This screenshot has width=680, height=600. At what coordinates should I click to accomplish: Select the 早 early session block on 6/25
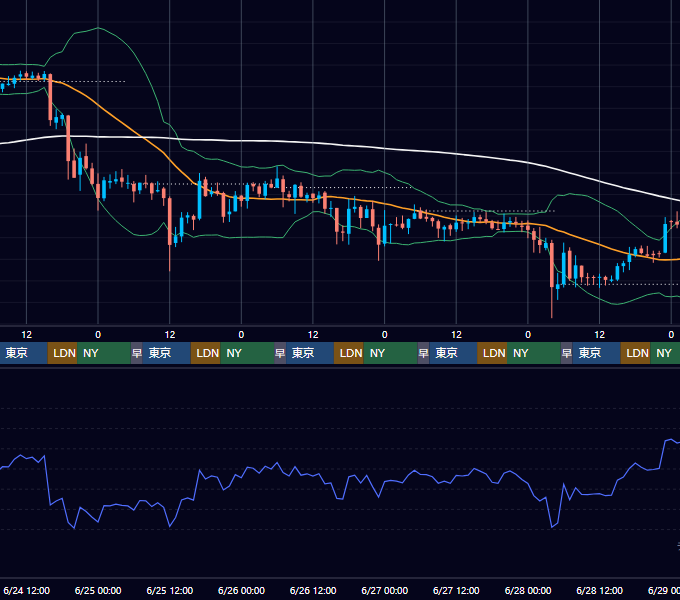[137, 353]
